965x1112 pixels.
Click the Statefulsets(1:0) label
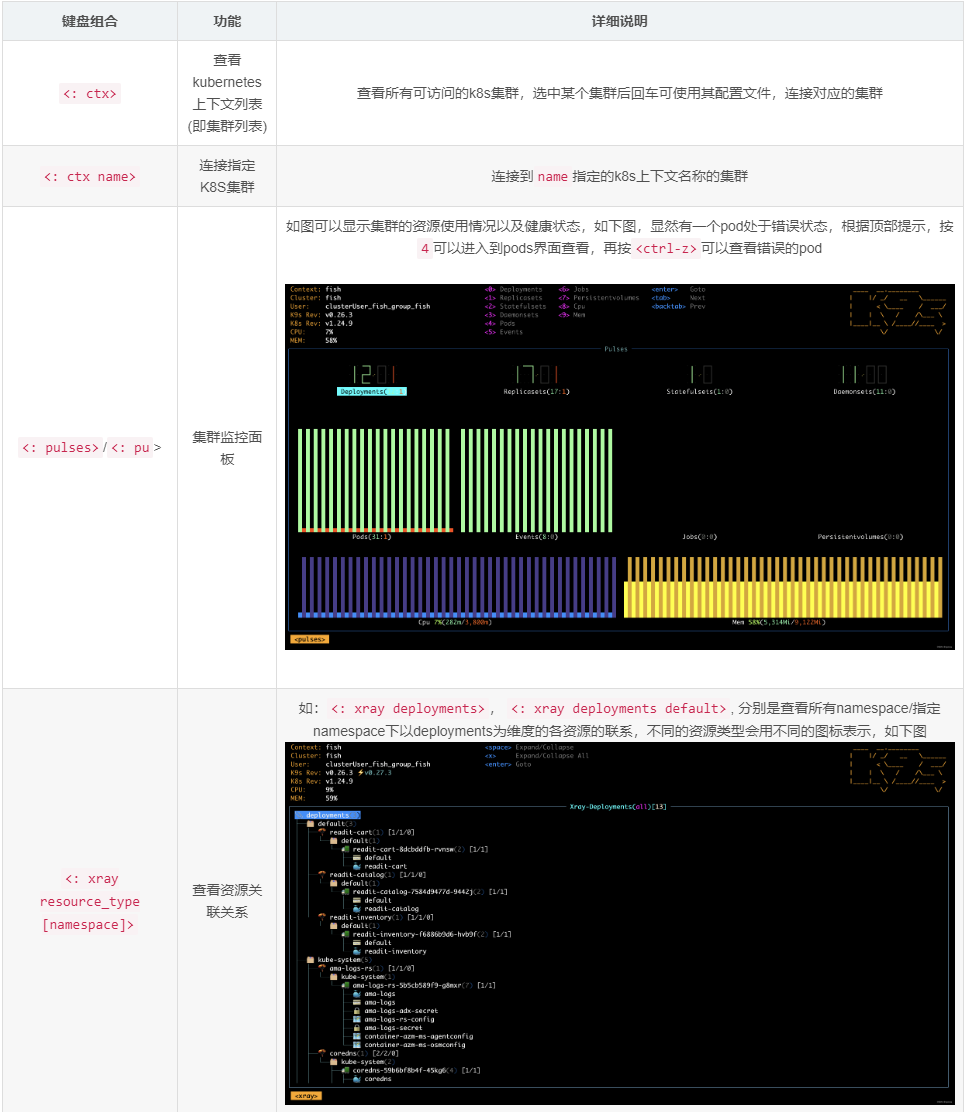[699, 391]
